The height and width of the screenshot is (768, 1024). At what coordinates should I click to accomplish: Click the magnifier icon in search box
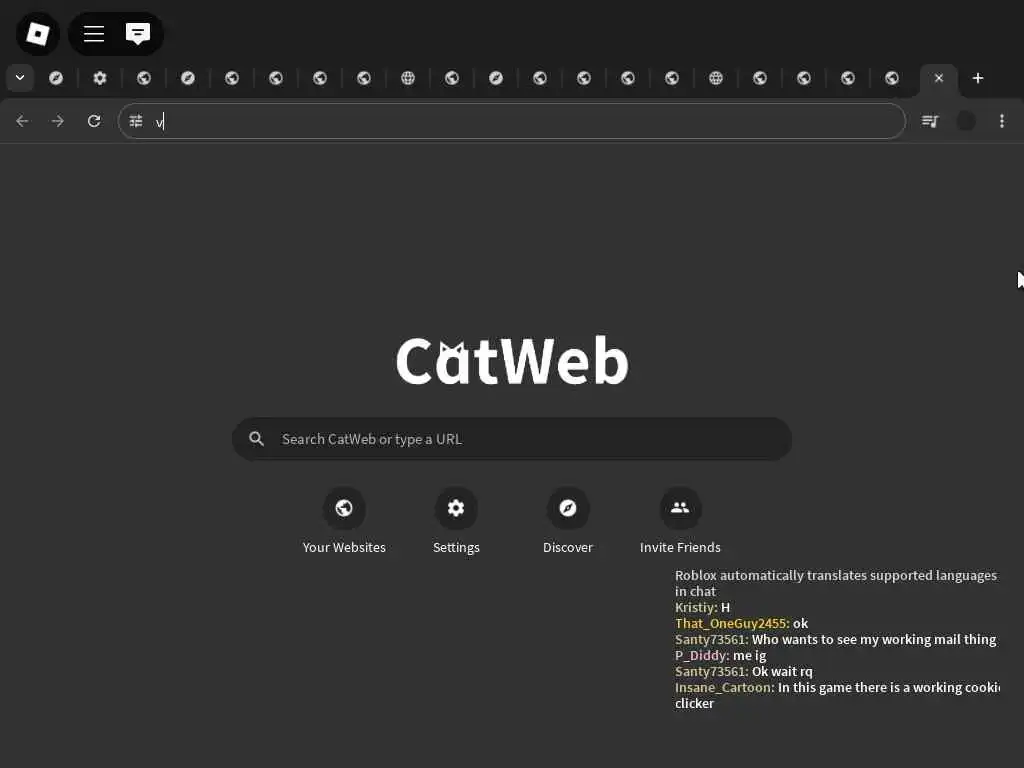(x=257, y=439)
